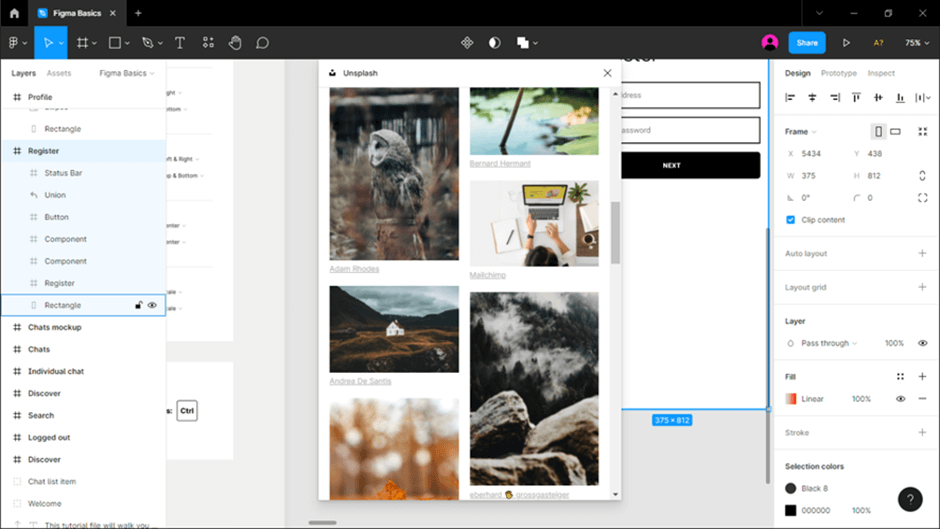The width and height of the screenshot is (940, 529).
Task: Switch to the Inspect tab
Action: coord(881,73)
